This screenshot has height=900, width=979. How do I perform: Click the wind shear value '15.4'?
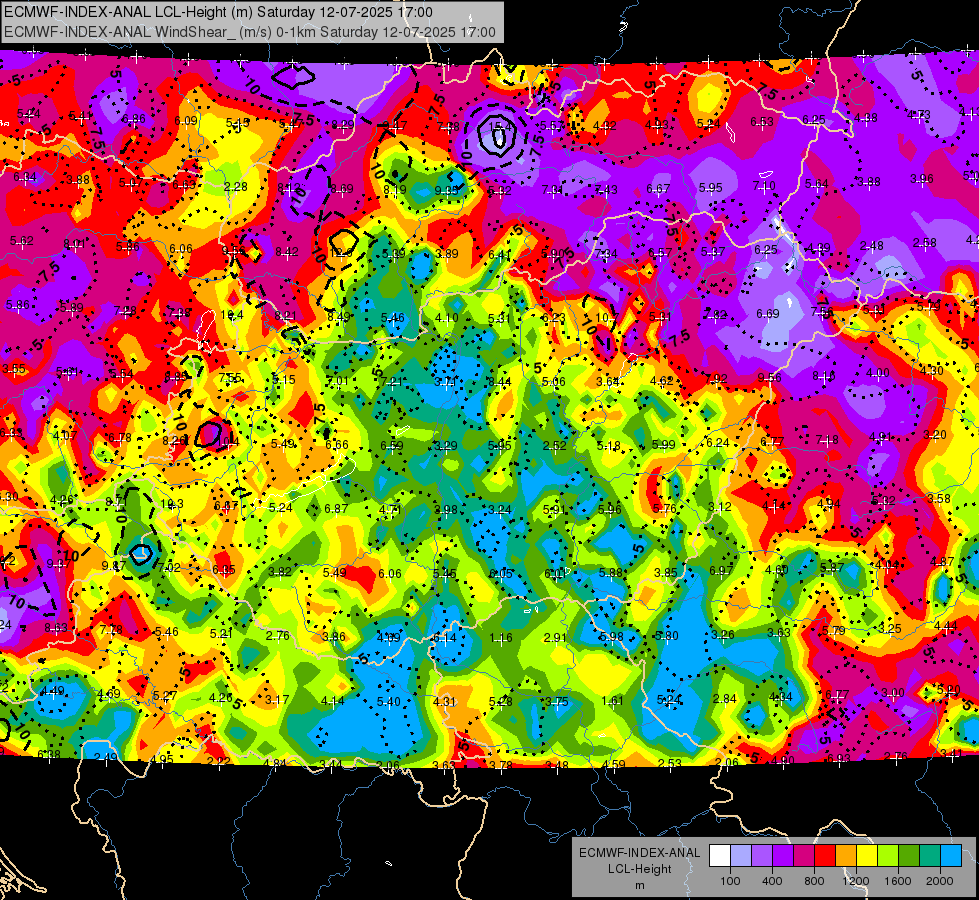pyautogui.click(x=500, y=127)
